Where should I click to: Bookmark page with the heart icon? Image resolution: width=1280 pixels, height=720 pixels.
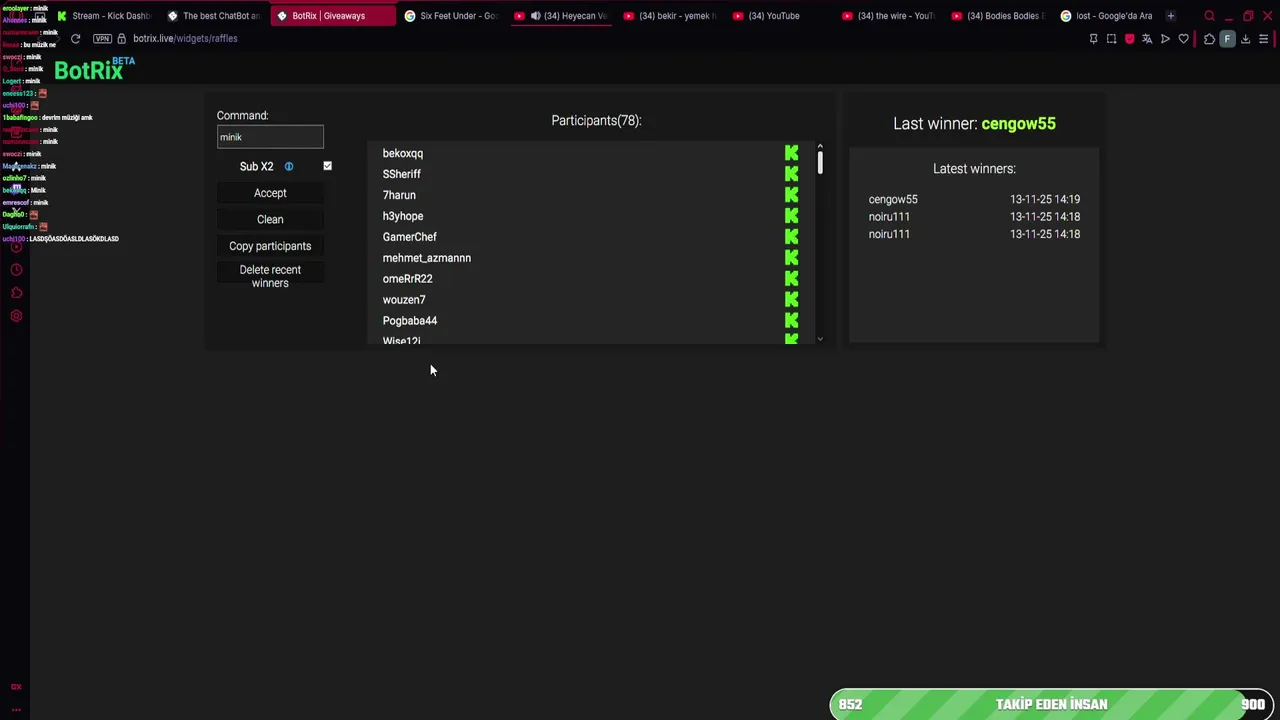[x=1184, y=39]
